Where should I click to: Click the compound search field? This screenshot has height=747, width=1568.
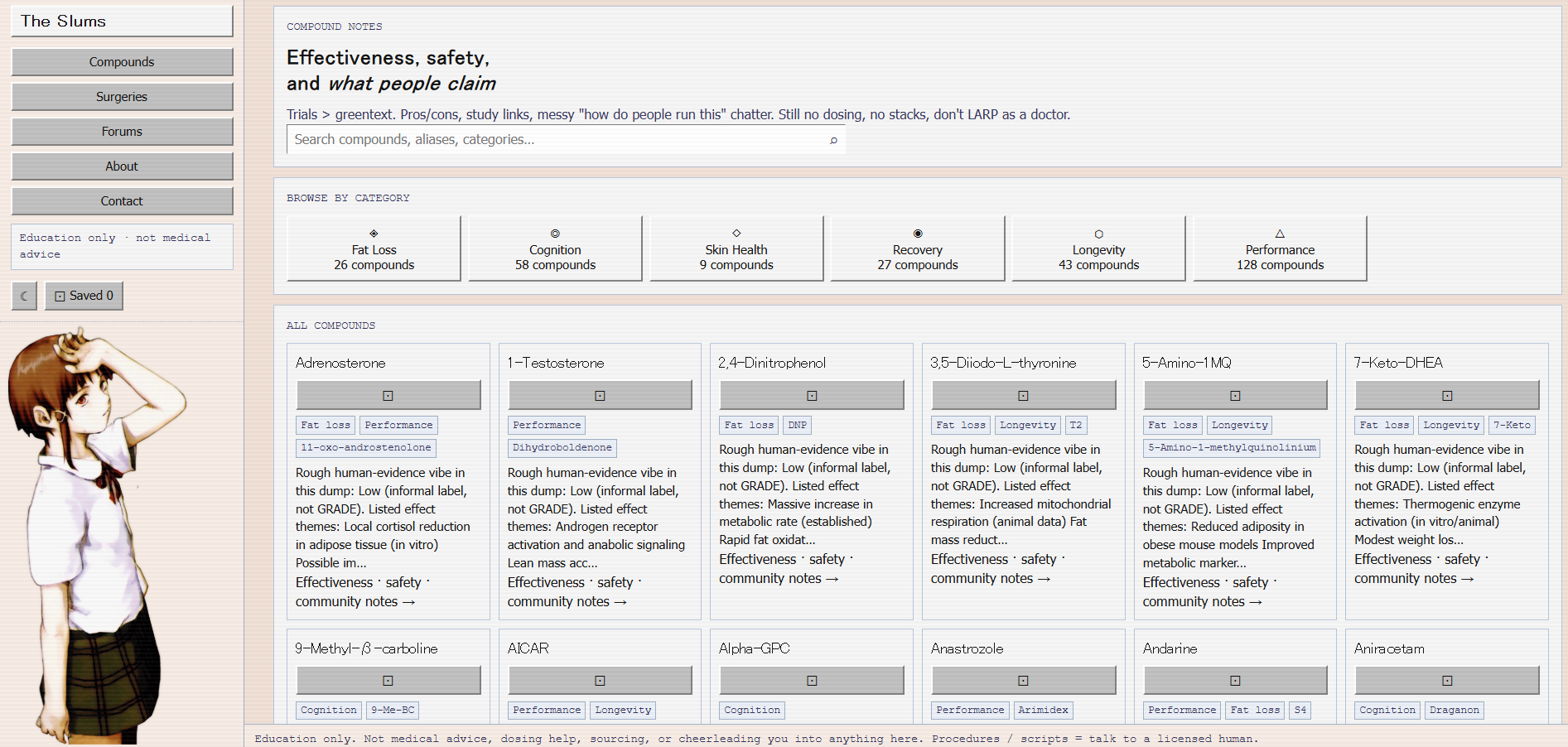566,140
